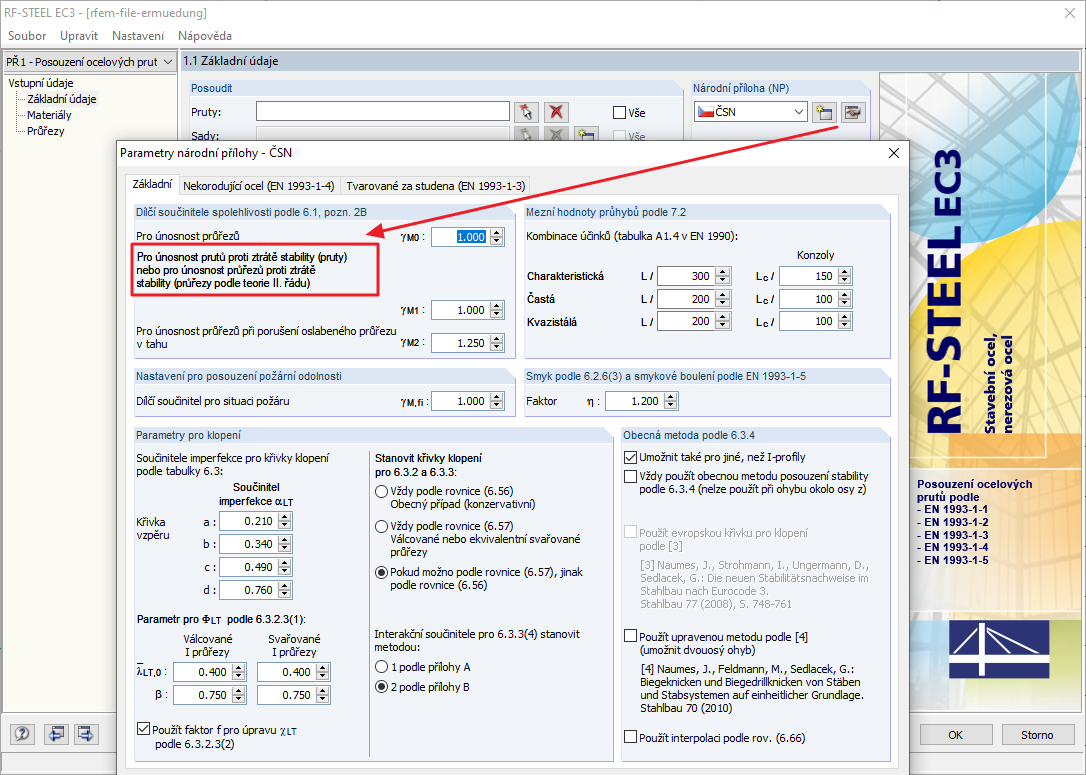
Task: Select 2 podle přílohy B method
Action: point(381,687)
